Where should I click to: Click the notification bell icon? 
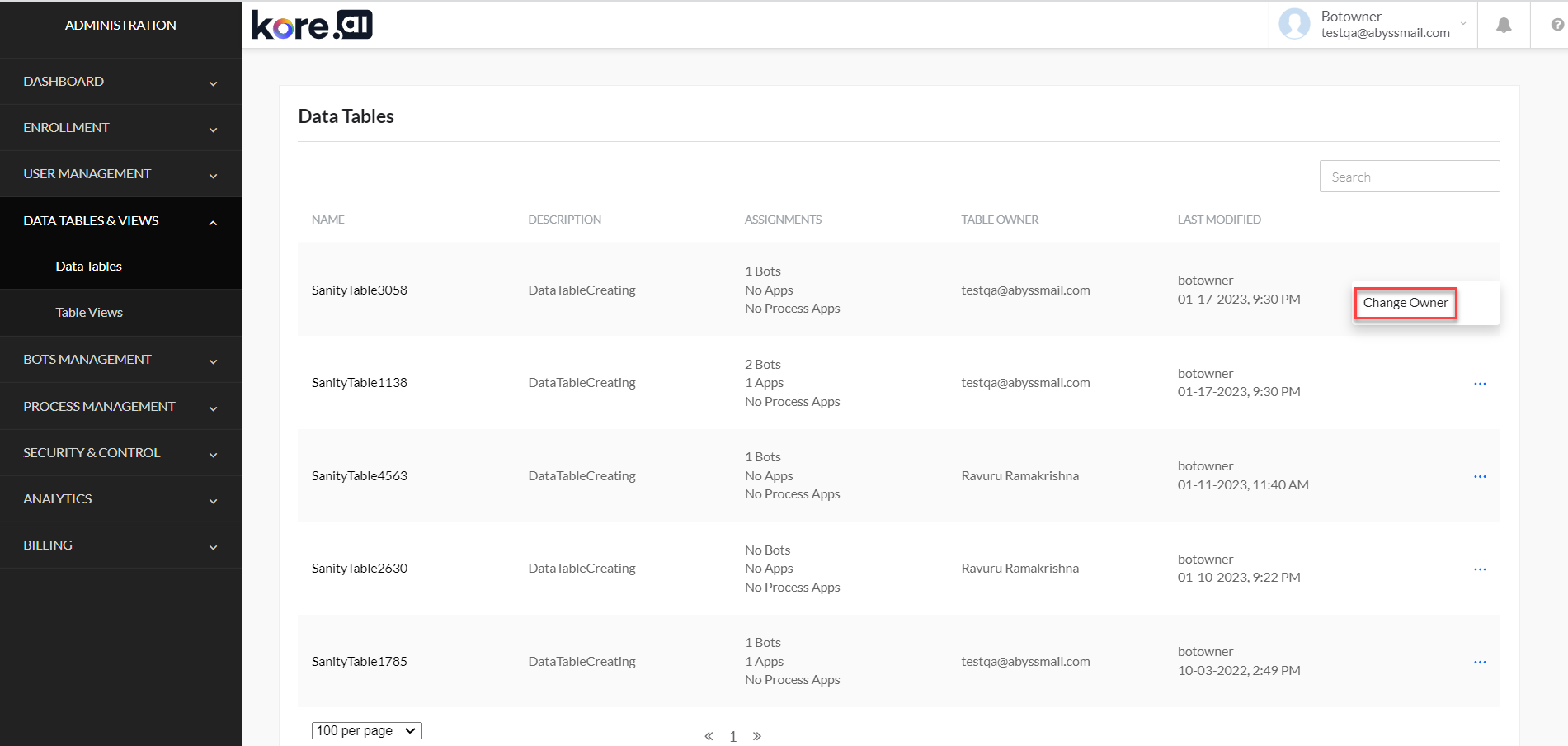[x=1504, y=25]
